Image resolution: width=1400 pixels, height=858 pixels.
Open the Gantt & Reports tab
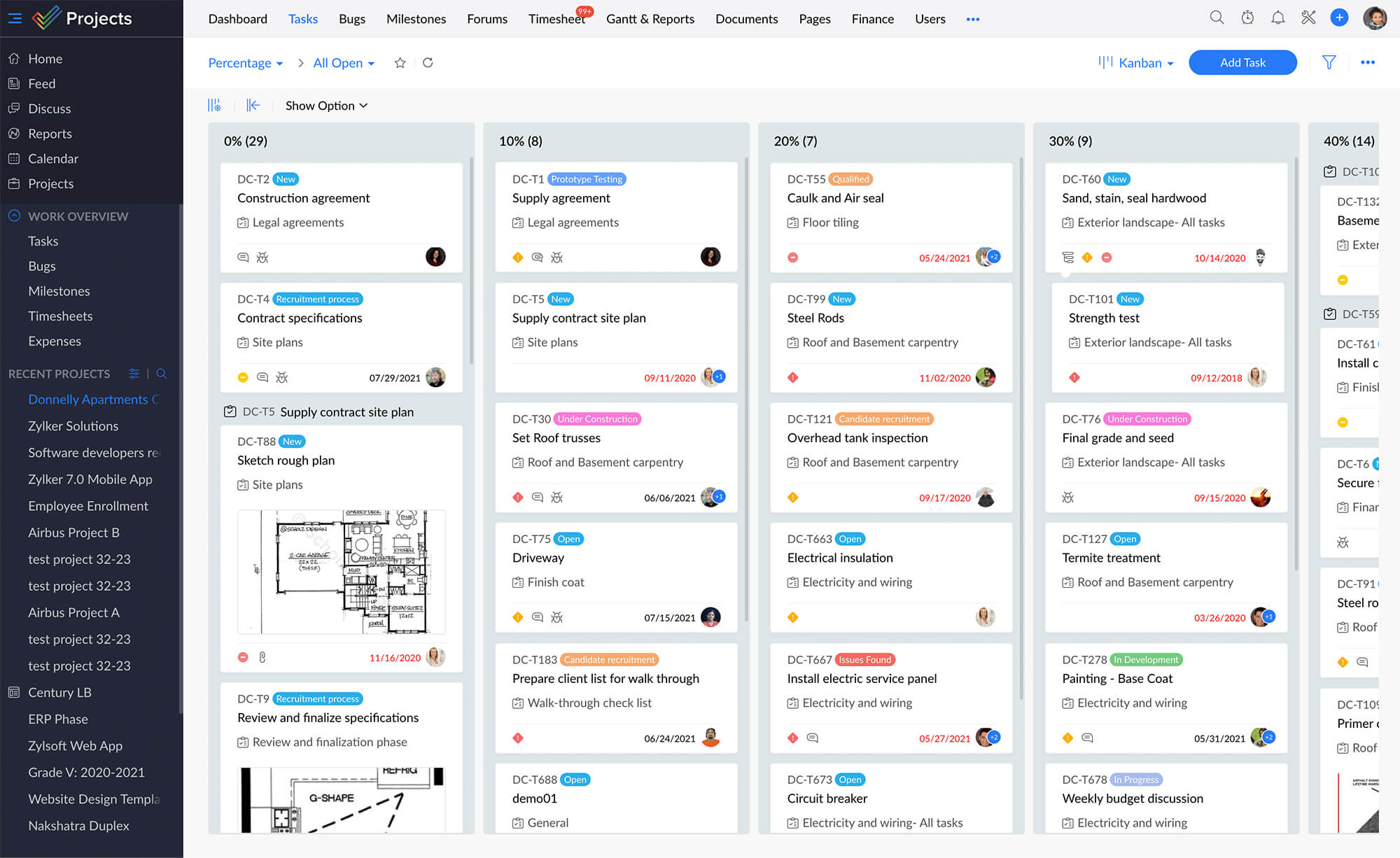click(x=650, y=19)
